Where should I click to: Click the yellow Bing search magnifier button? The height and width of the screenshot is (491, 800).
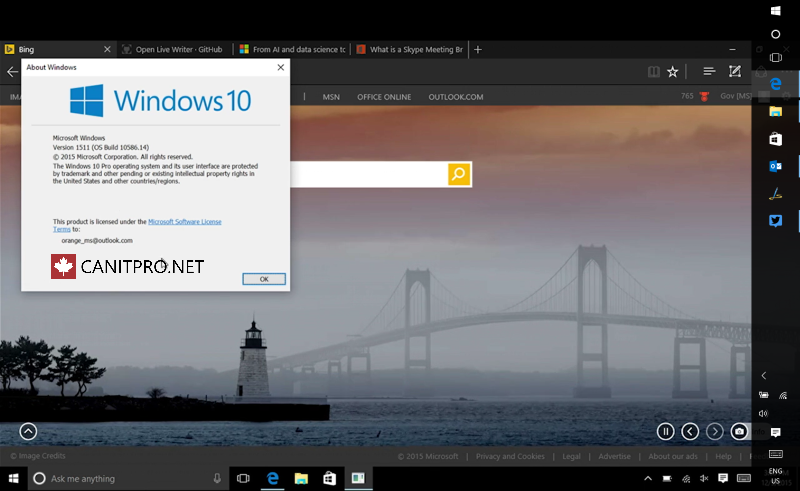(459, 174)
